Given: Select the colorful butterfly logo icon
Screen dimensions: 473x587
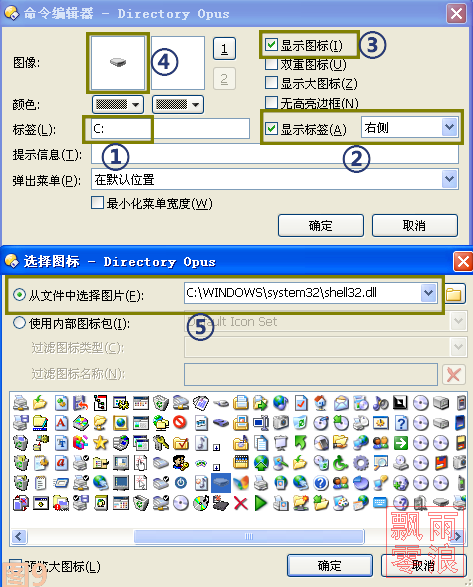Looking at the screenshot, I should (240, 483).
